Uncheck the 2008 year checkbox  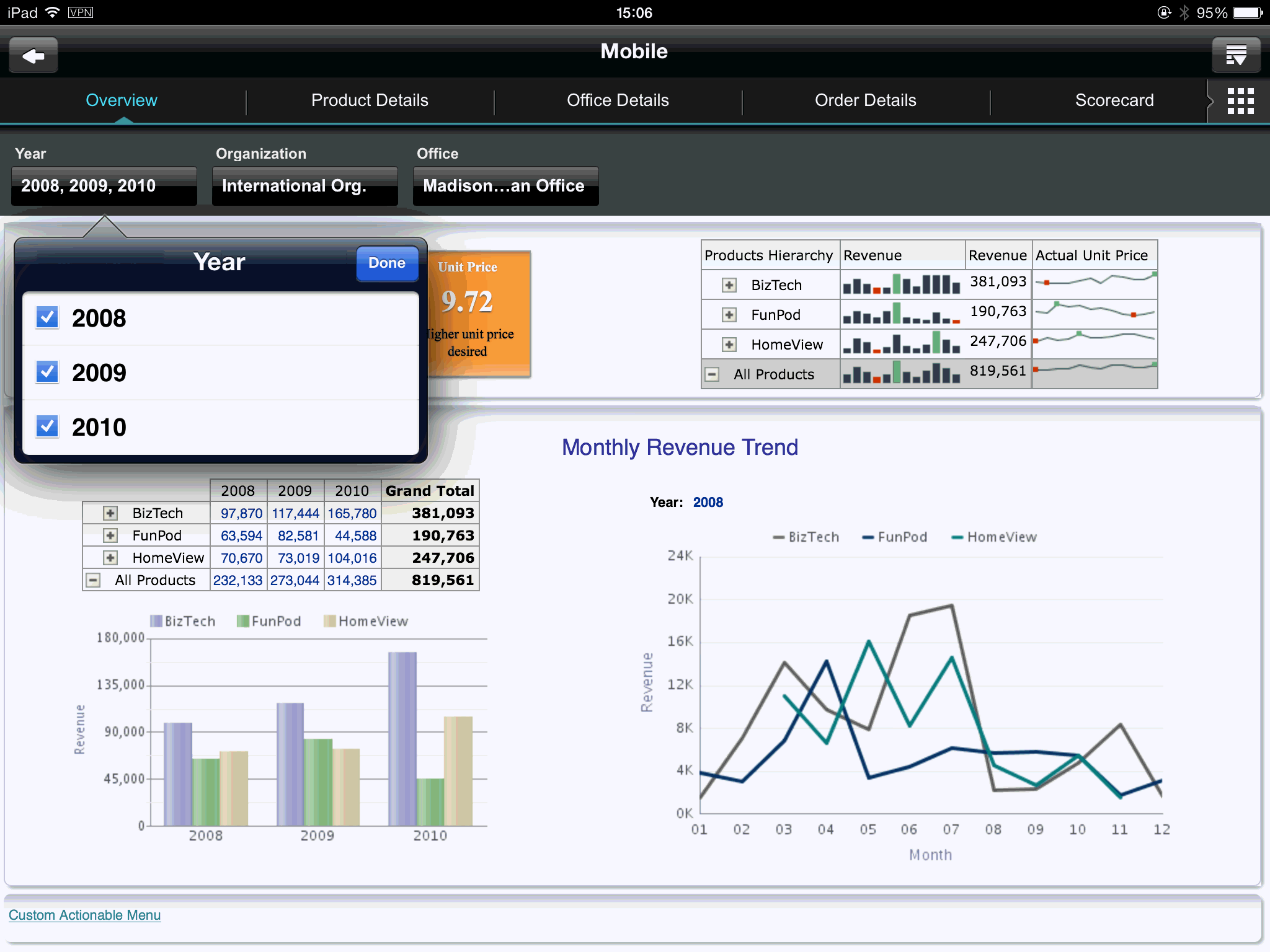[47, 317]
